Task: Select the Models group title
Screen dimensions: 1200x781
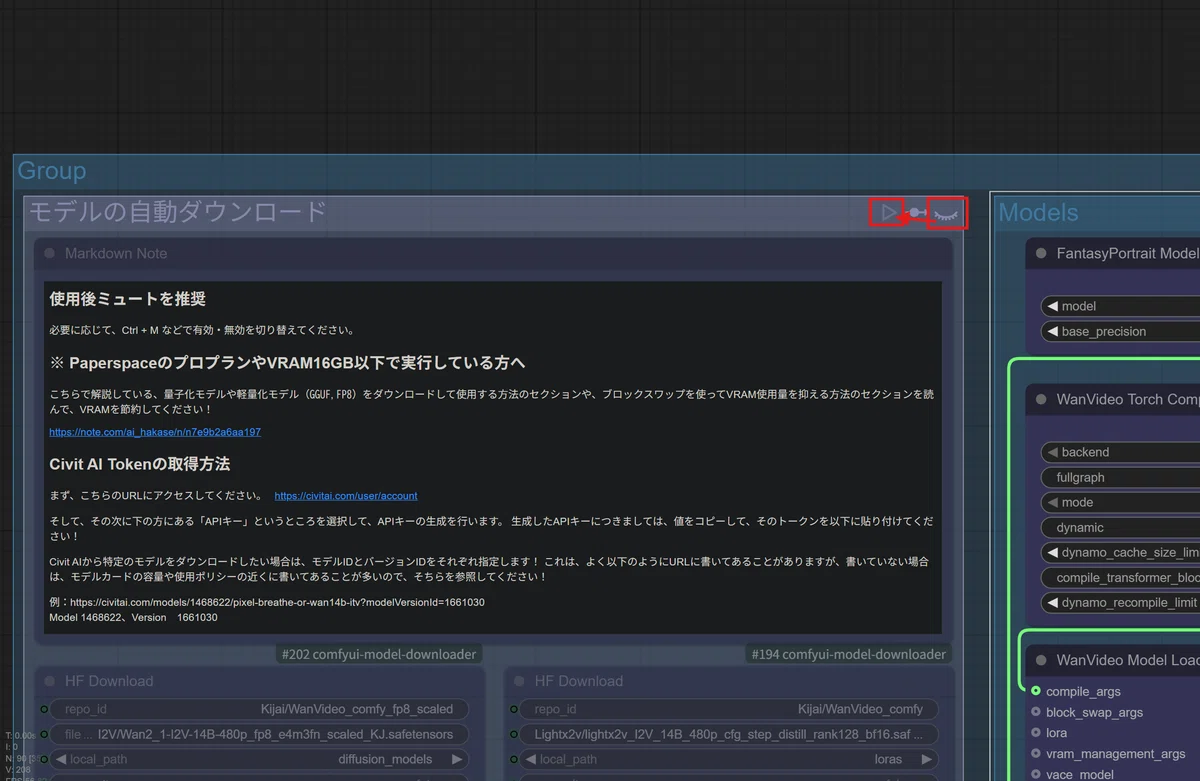Action: pos(1038,212)
